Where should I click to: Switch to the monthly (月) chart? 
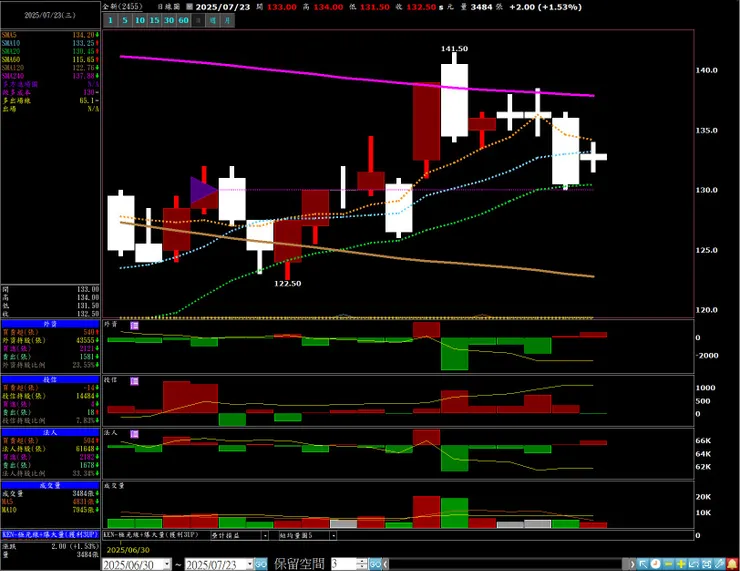(x=227, y=20)
